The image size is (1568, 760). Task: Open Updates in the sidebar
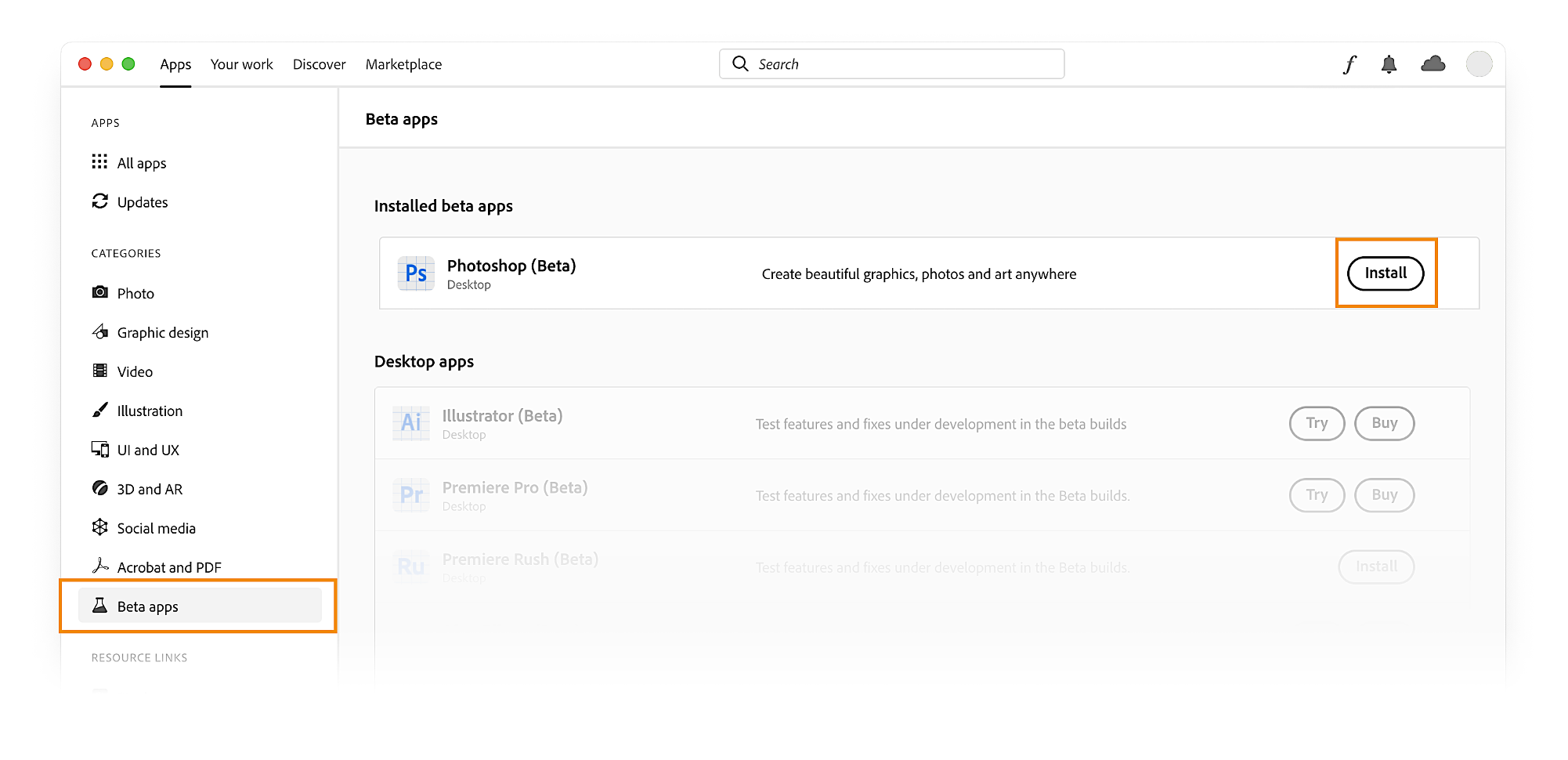tap(142, 202)
